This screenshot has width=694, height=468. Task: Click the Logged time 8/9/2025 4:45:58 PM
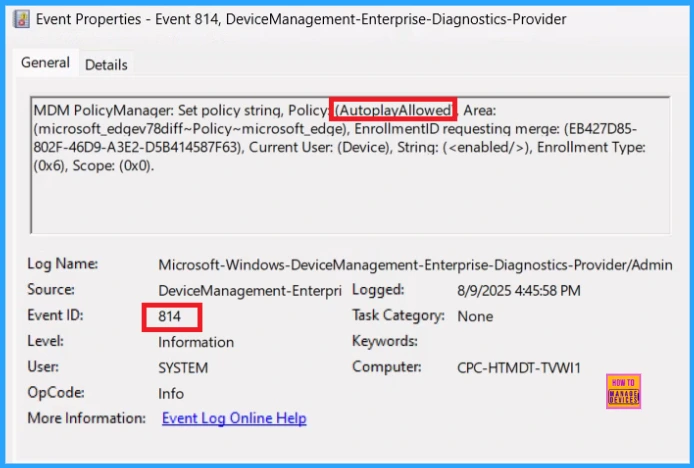[x=519, y=290]
